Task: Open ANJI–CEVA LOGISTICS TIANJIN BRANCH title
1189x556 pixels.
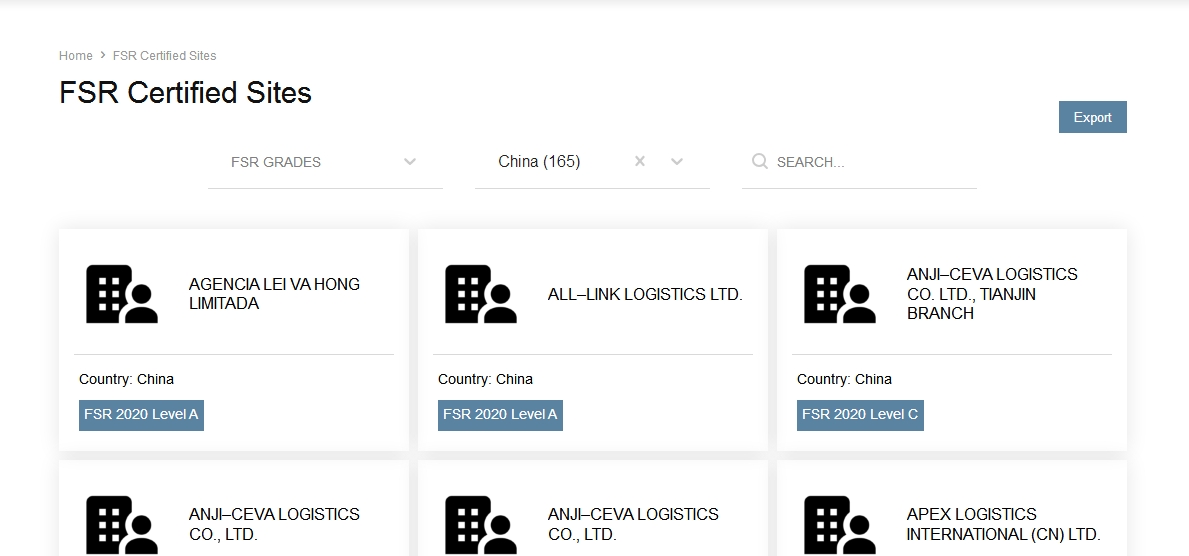Action: click(992, 294)
